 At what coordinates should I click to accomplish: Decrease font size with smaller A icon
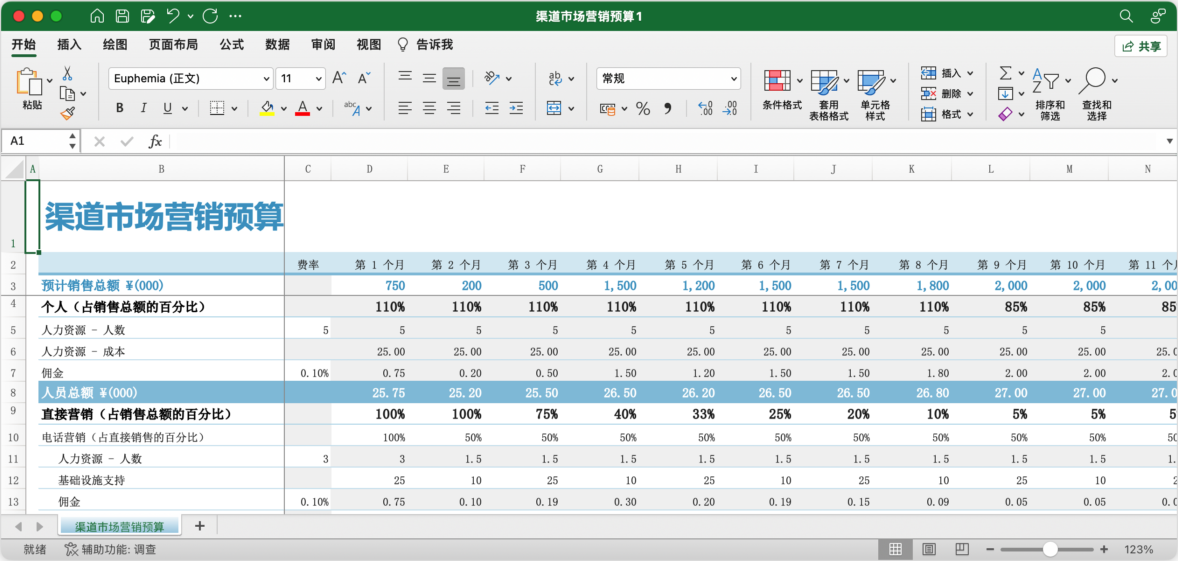tap(364, 78)
